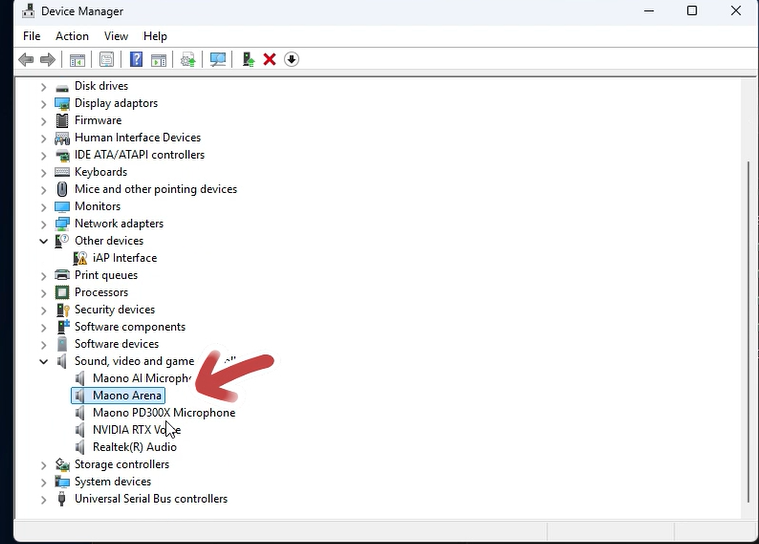Viewport: 759px width, 544px height.
Task: Select the Realtek(R) Audio device
Action: [134, 447]
